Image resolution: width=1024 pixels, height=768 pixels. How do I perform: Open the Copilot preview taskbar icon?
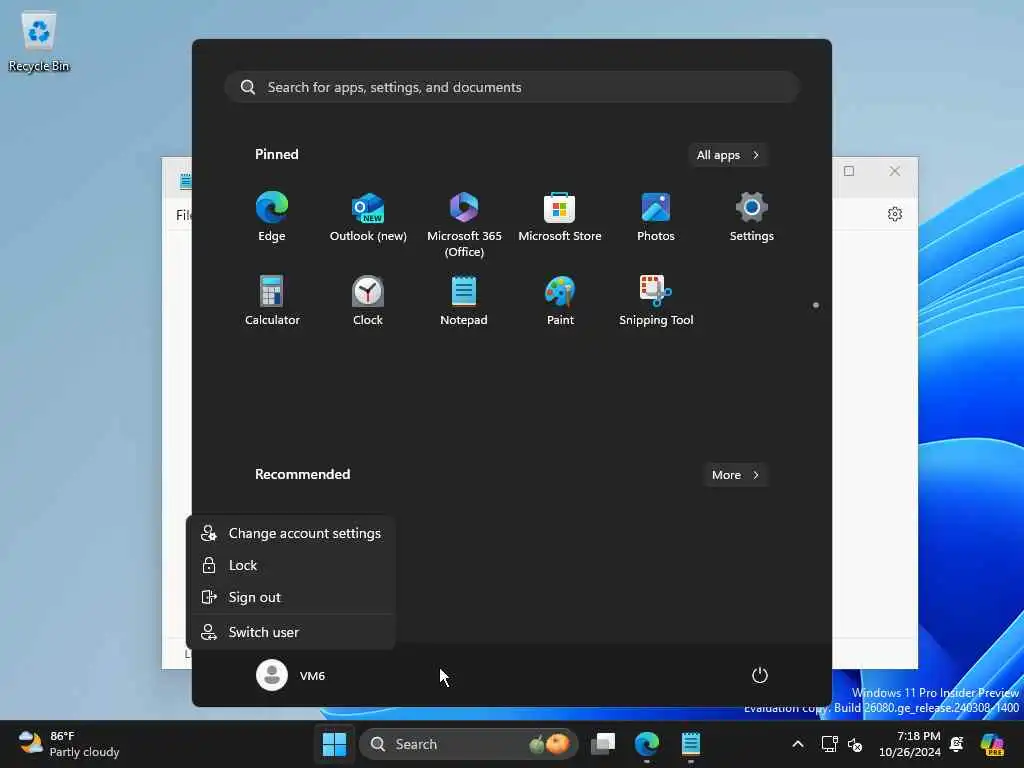(x=992, y=744)
